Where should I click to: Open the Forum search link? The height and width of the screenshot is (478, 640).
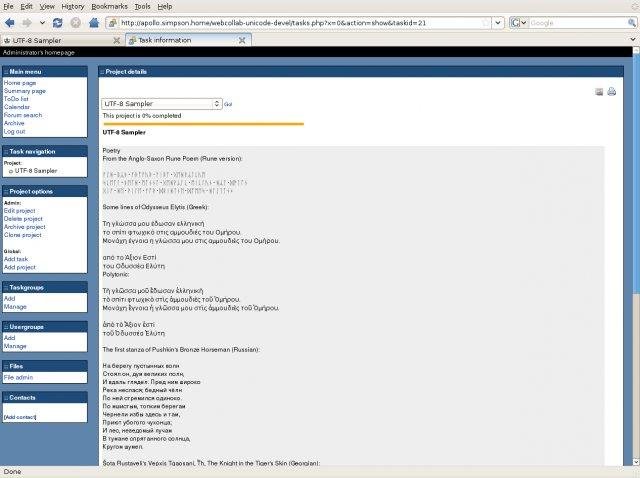pos(23,115)
